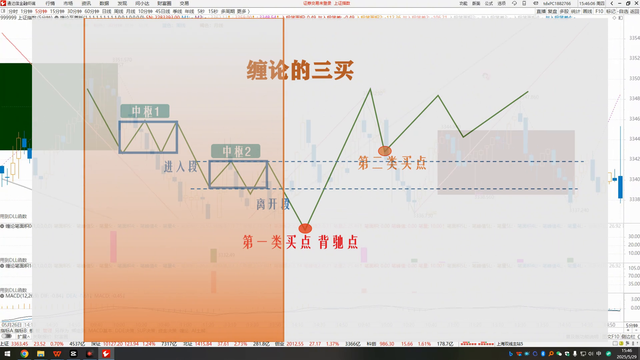Screen dimensions: 640x360
Task: Click the F10 button
Action: (599, 11)
